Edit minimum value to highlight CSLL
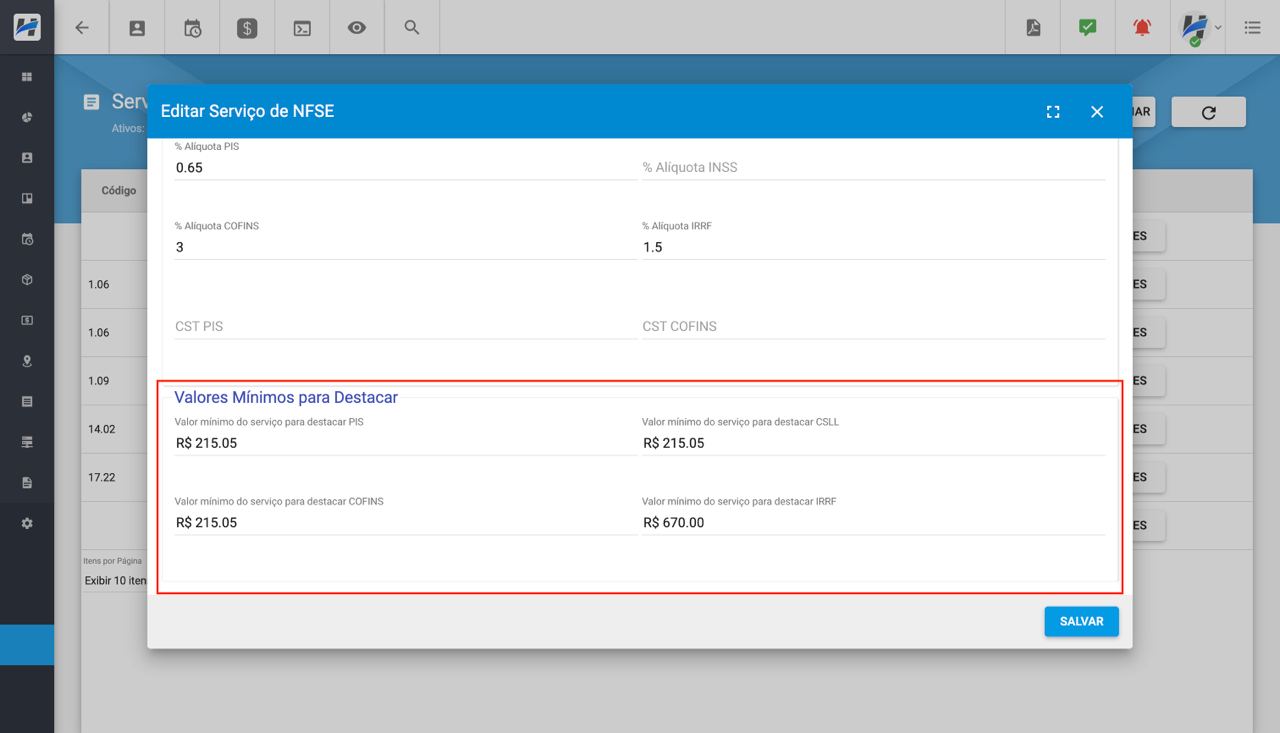This screenshot has width=1280, height=733. pos(873,443)
